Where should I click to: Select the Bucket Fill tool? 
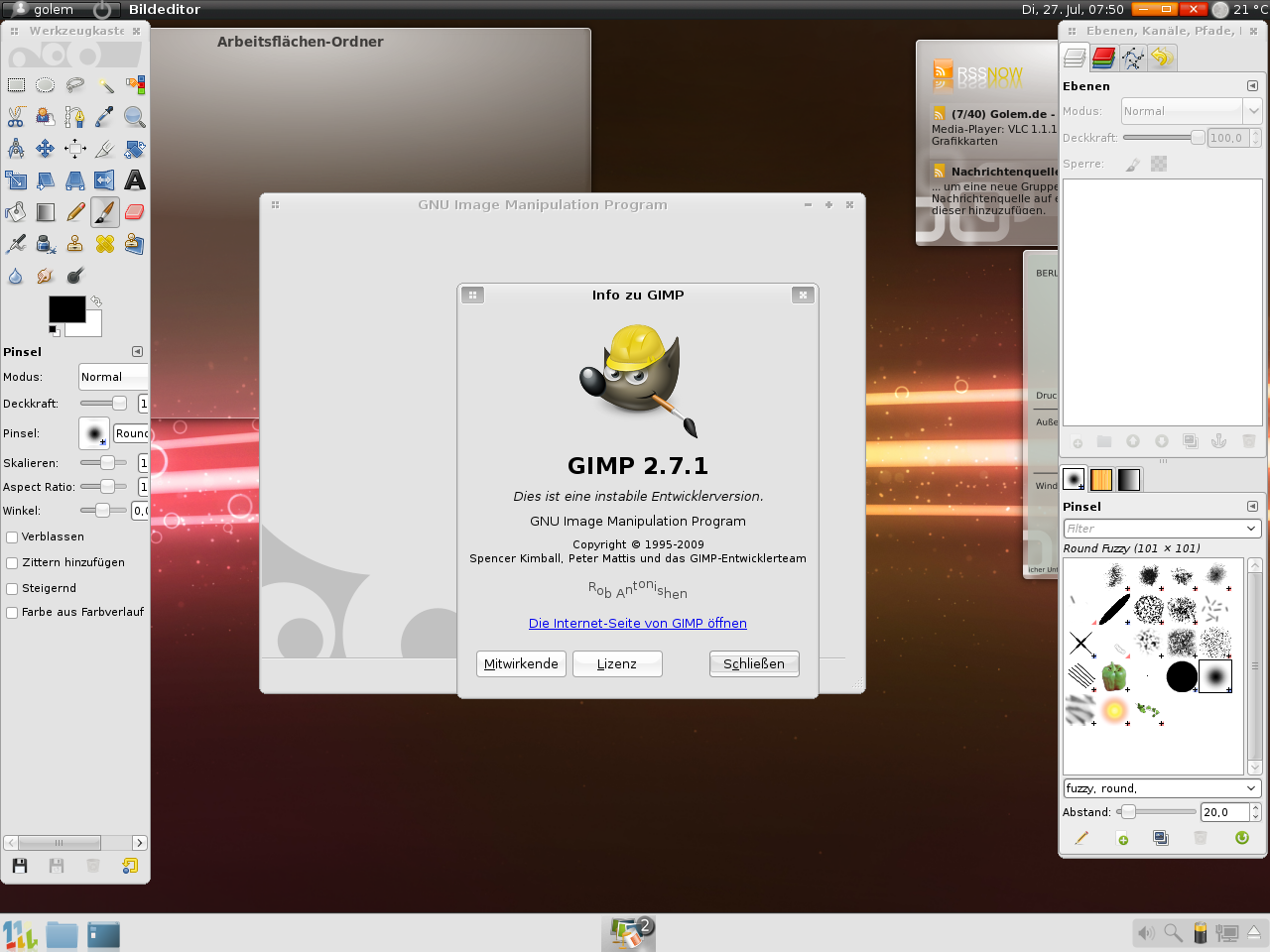pyautogui.click(x=16, y=211)
